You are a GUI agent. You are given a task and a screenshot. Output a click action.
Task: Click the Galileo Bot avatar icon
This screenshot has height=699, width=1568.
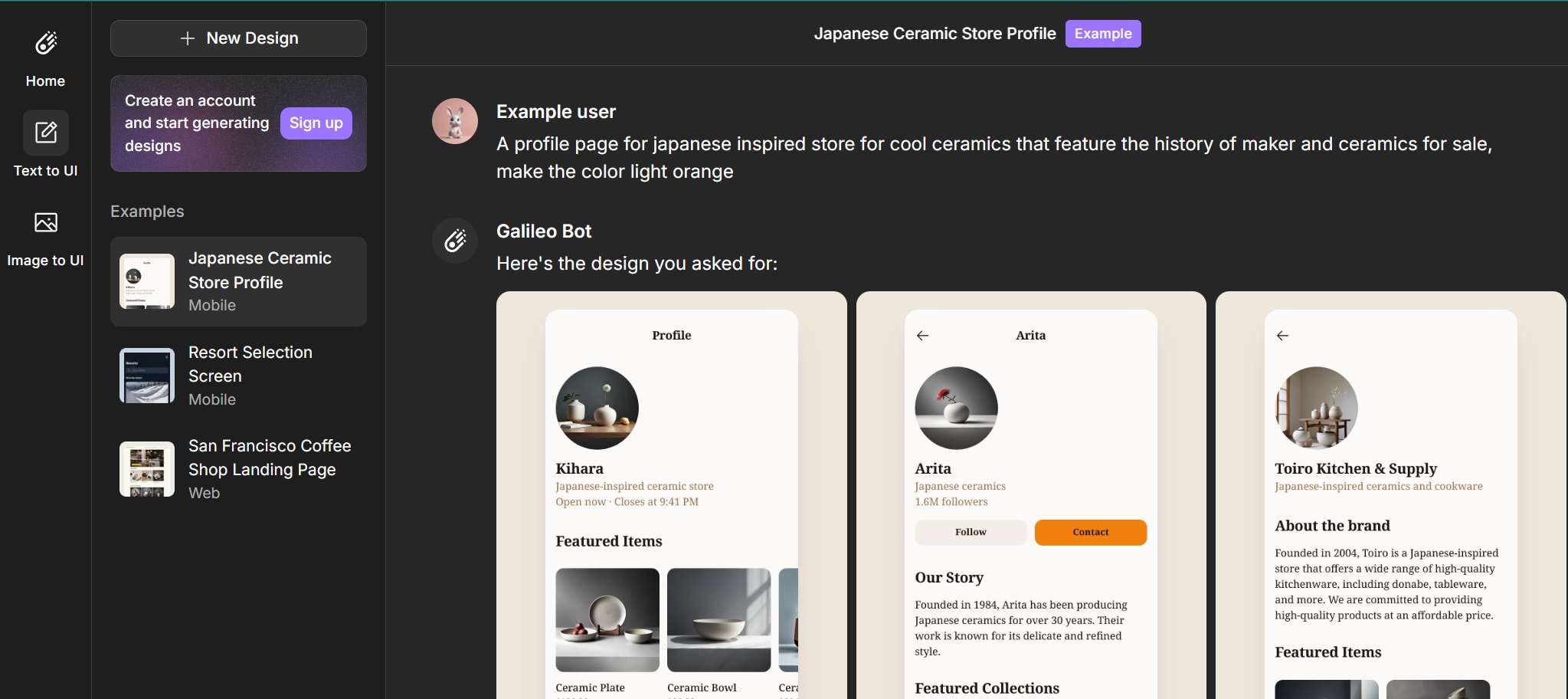point(455,241)
